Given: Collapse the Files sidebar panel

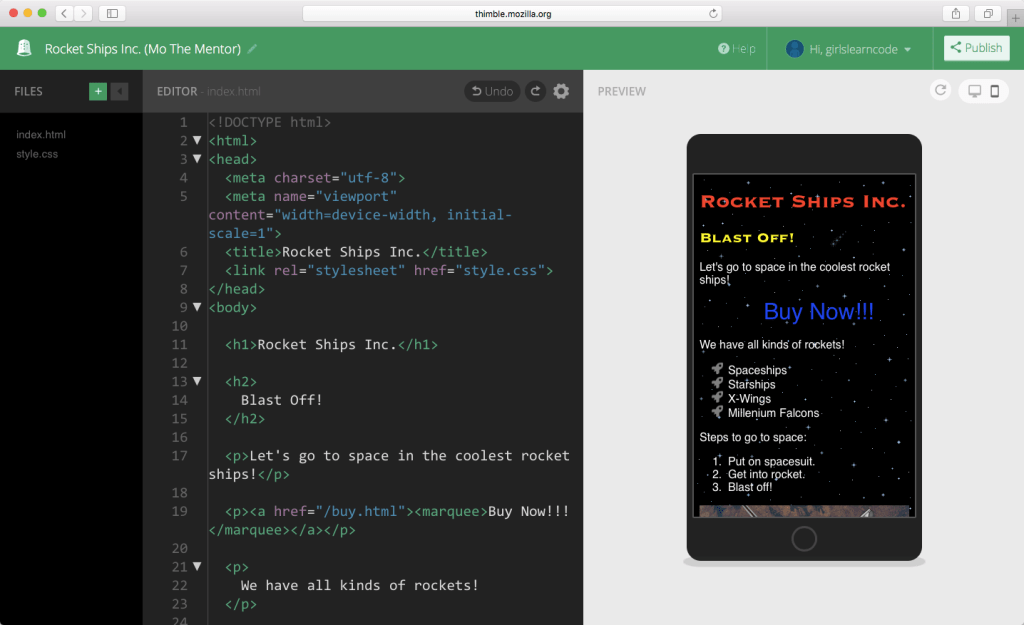Looking at the screenshot, I should click(120, 91).
